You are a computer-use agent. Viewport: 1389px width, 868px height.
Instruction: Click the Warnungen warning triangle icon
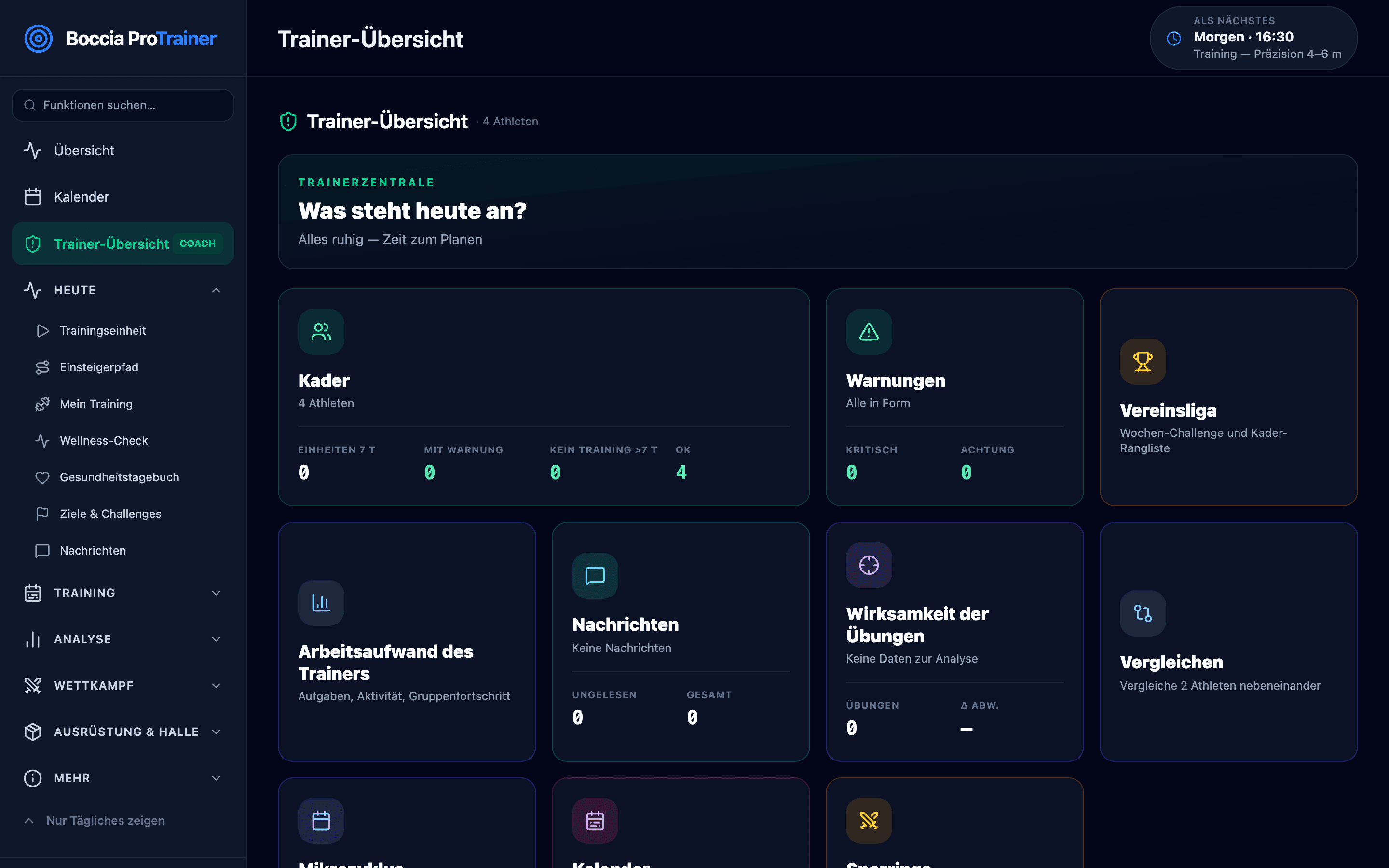pos(869,332)
